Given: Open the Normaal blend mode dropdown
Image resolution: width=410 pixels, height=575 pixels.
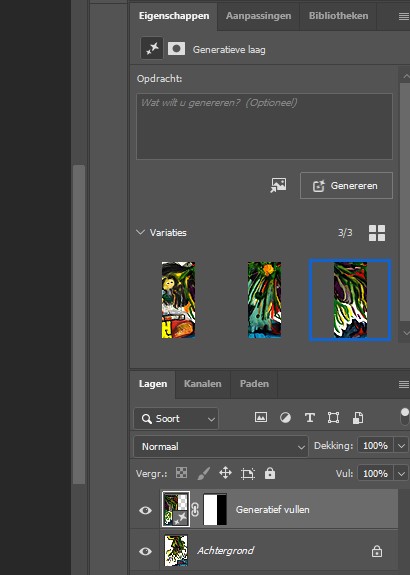Looking at the screenshot, I should pos(221,446).
